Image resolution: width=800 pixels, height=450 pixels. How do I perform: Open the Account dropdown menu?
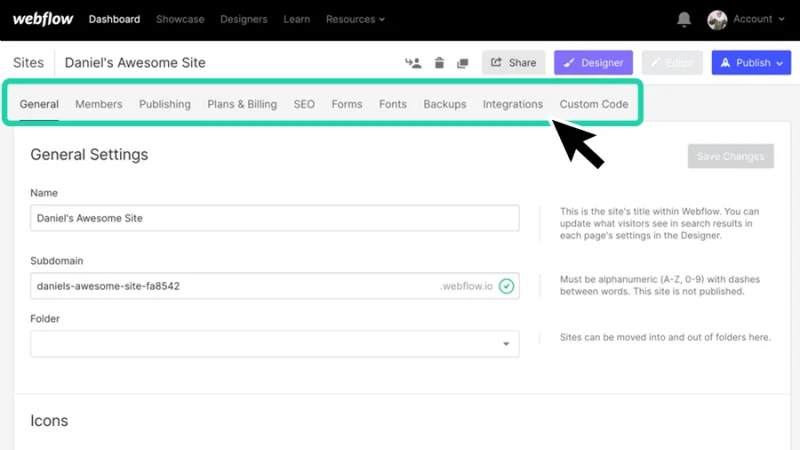pos(758,19)
